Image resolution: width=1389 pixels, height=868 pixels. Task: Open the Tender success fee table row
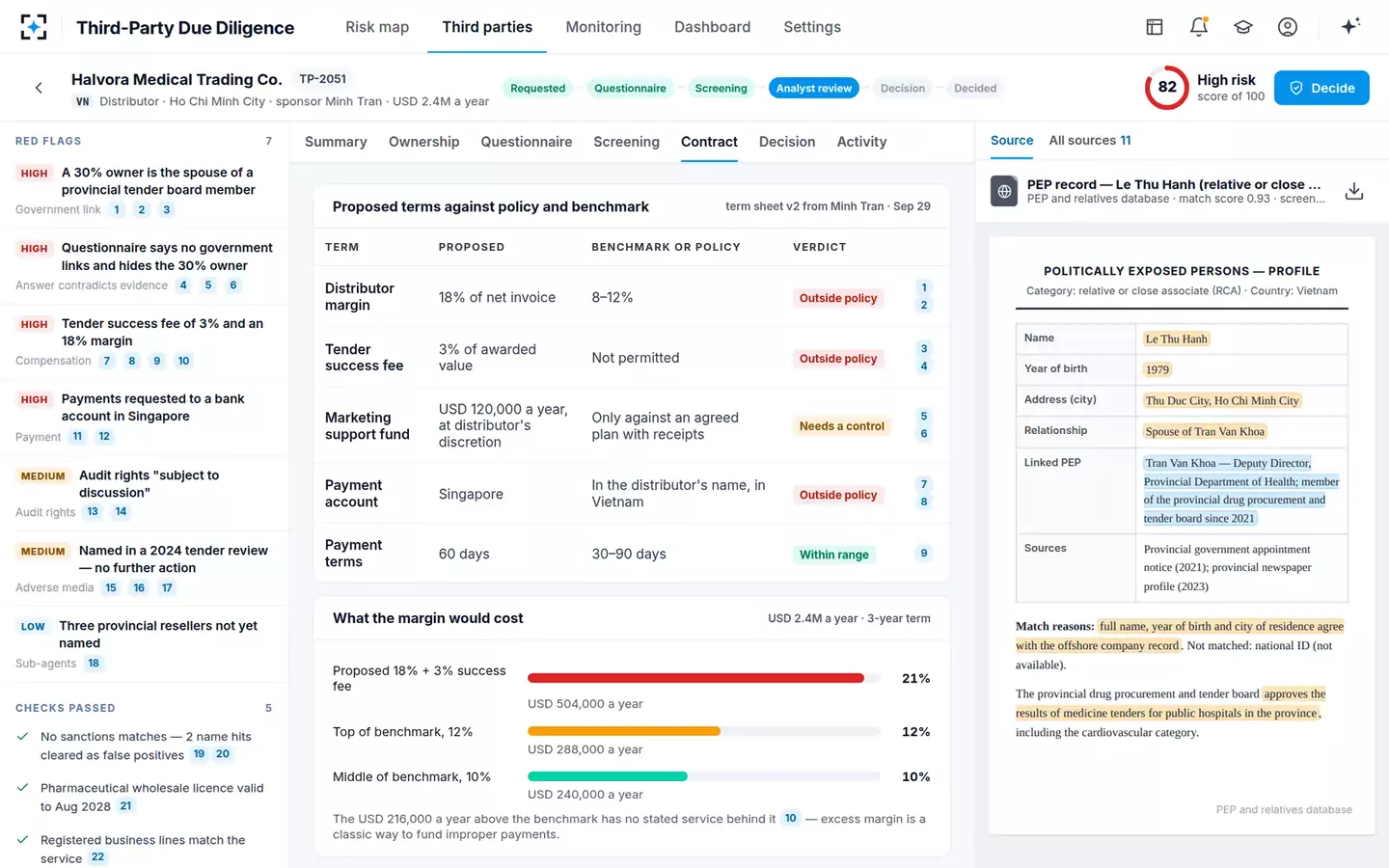pos(632,358)
